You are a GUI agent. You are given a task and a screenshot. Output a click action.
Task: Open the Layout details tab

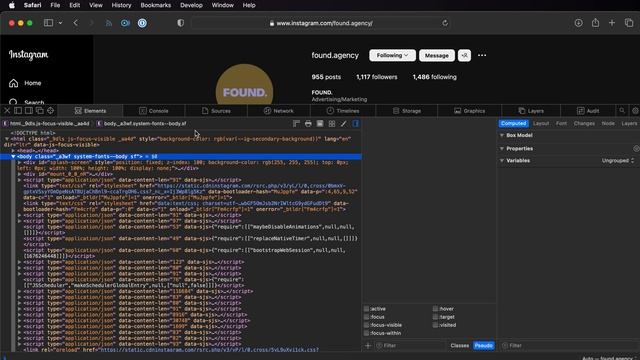[541, 123]
